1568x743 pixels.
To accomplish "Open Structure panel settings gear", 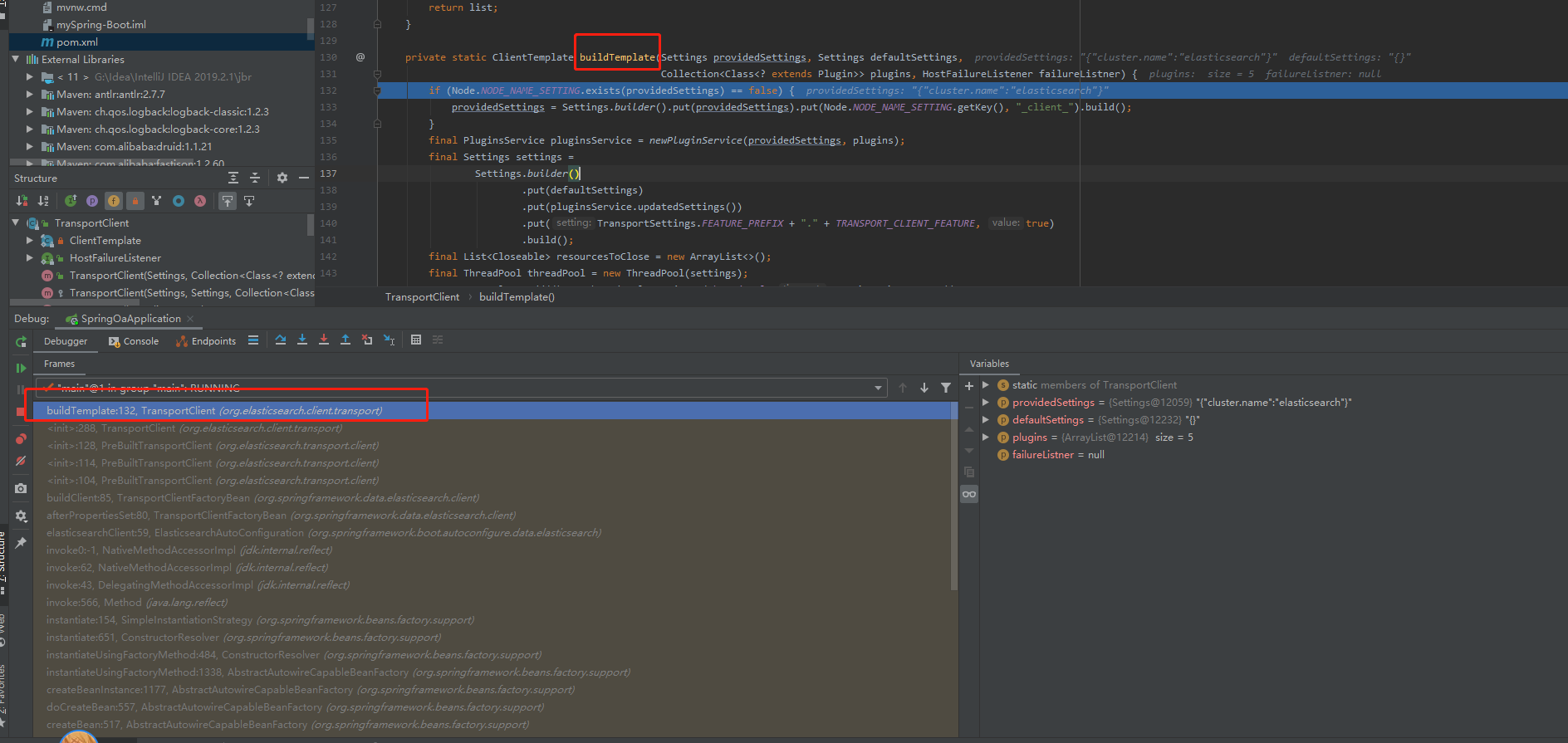I will pos(282,178).
